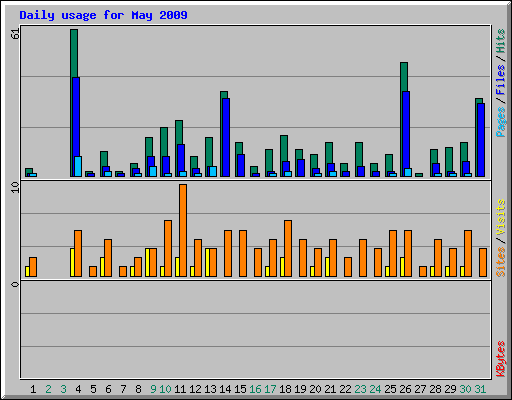Select day label "29" on the x-axis
The height and width of the screenshot is (400, 512).
(x=450, y=389)
